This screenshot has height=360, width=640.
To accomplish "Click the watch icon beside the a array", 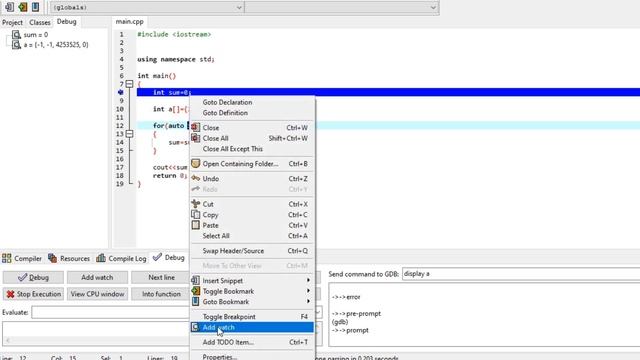I will [16, 45].
